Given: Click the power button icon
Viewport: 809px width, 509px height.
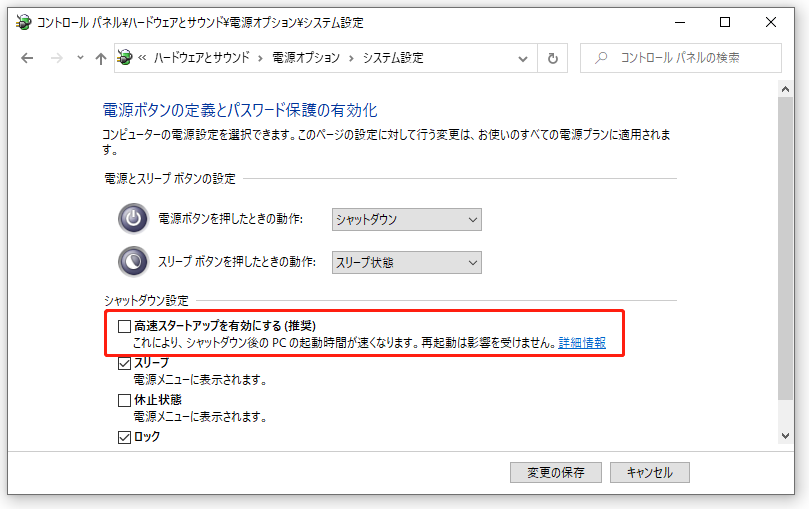Looking at the screenshot, I should [133, 219].
